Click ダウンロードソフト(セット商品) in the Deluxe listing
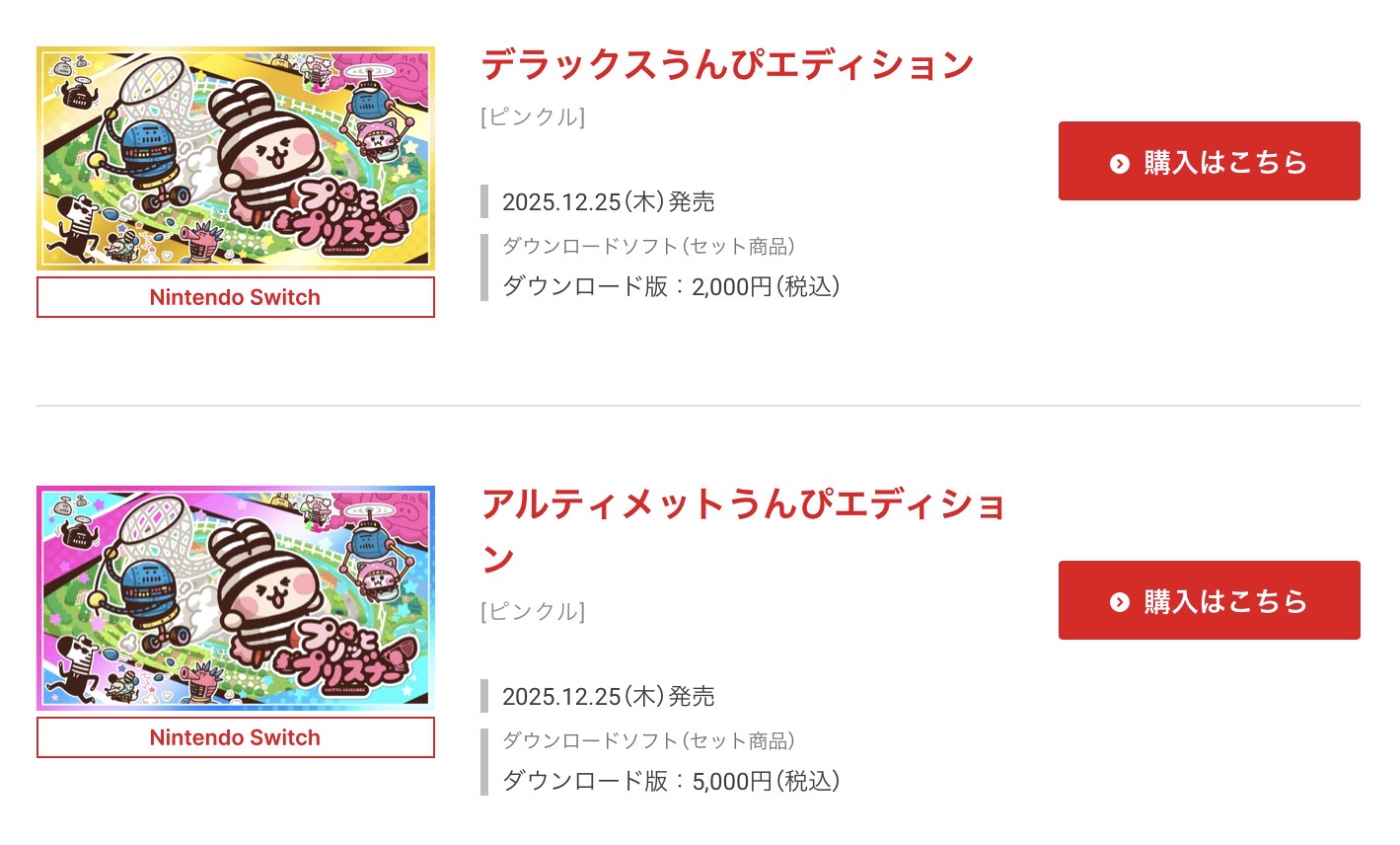Screen dimensions: 1400x845 (x=648, y=246)
